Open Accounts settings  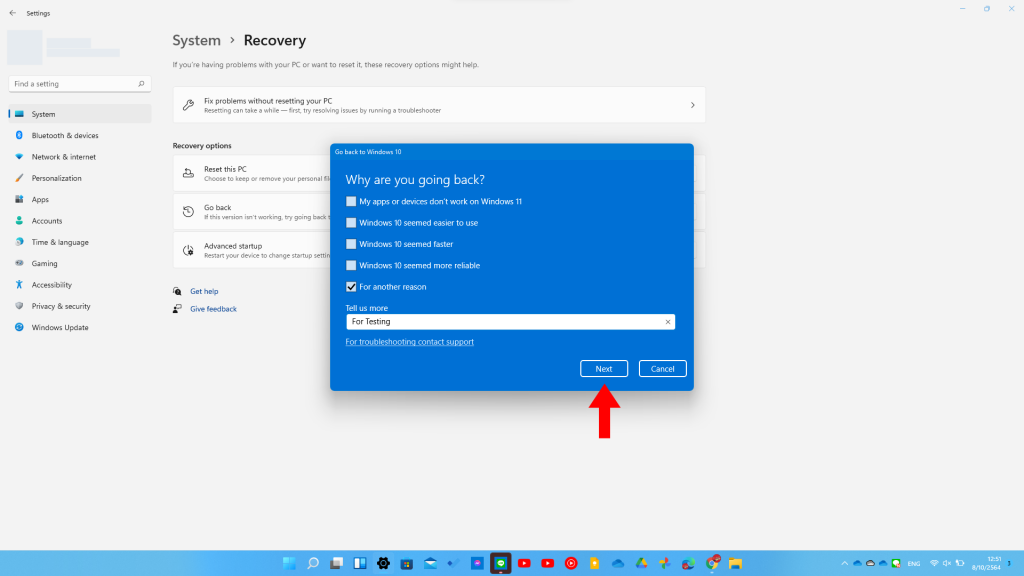coord(80,221)
